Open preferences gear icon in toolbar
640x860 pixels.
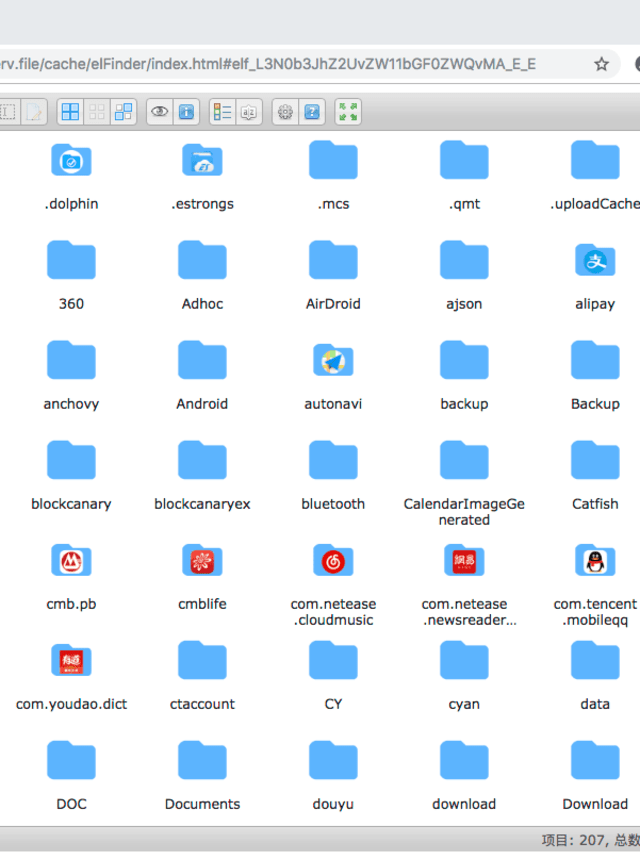(x=285, y=112)
